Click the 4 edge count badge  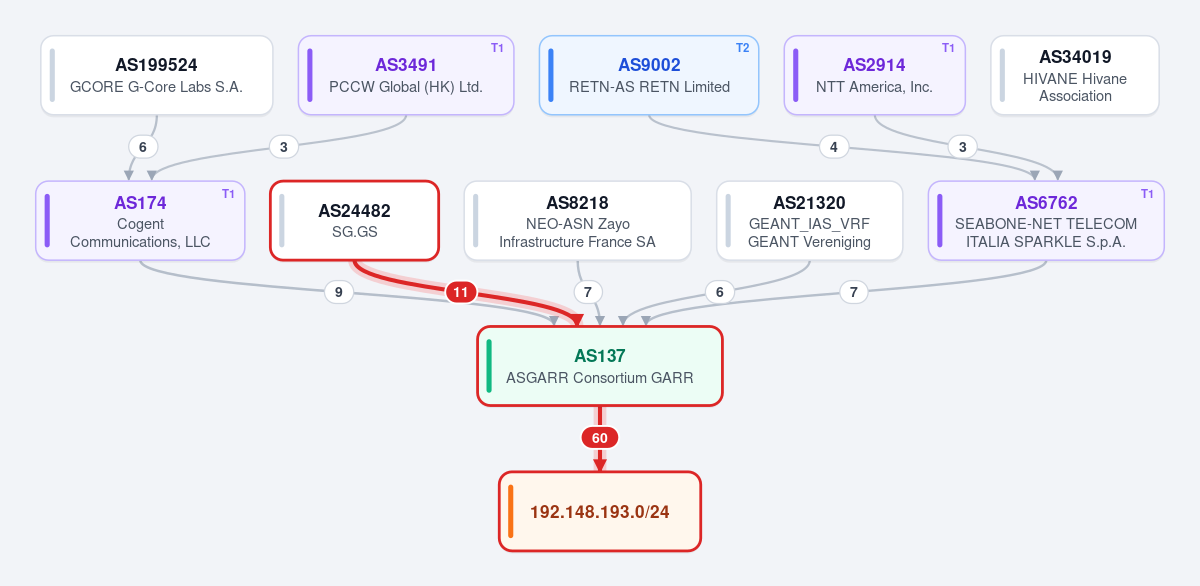(834, 147)
